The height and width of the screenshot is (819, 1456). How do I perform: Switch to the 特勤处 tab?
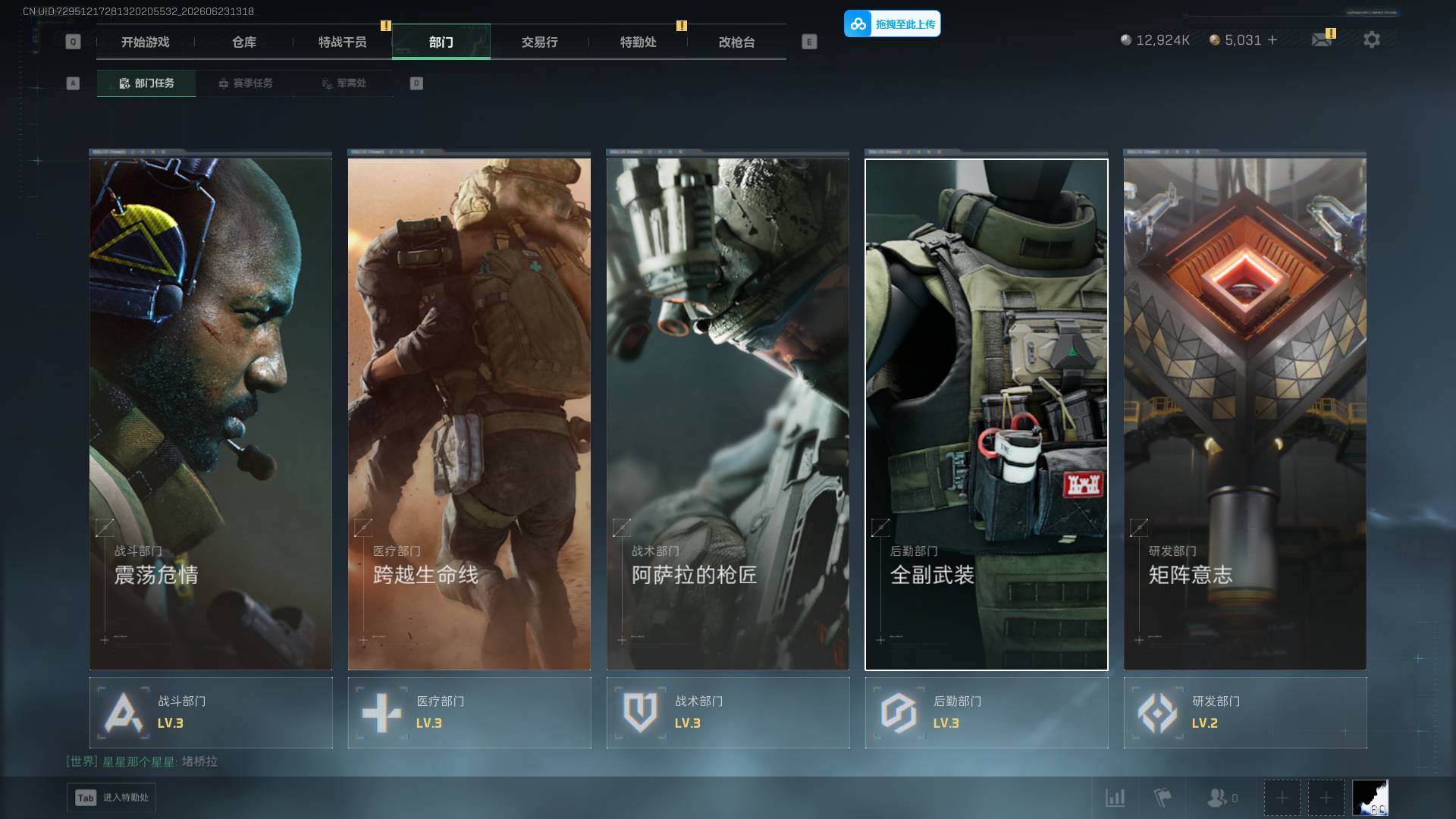639,42
